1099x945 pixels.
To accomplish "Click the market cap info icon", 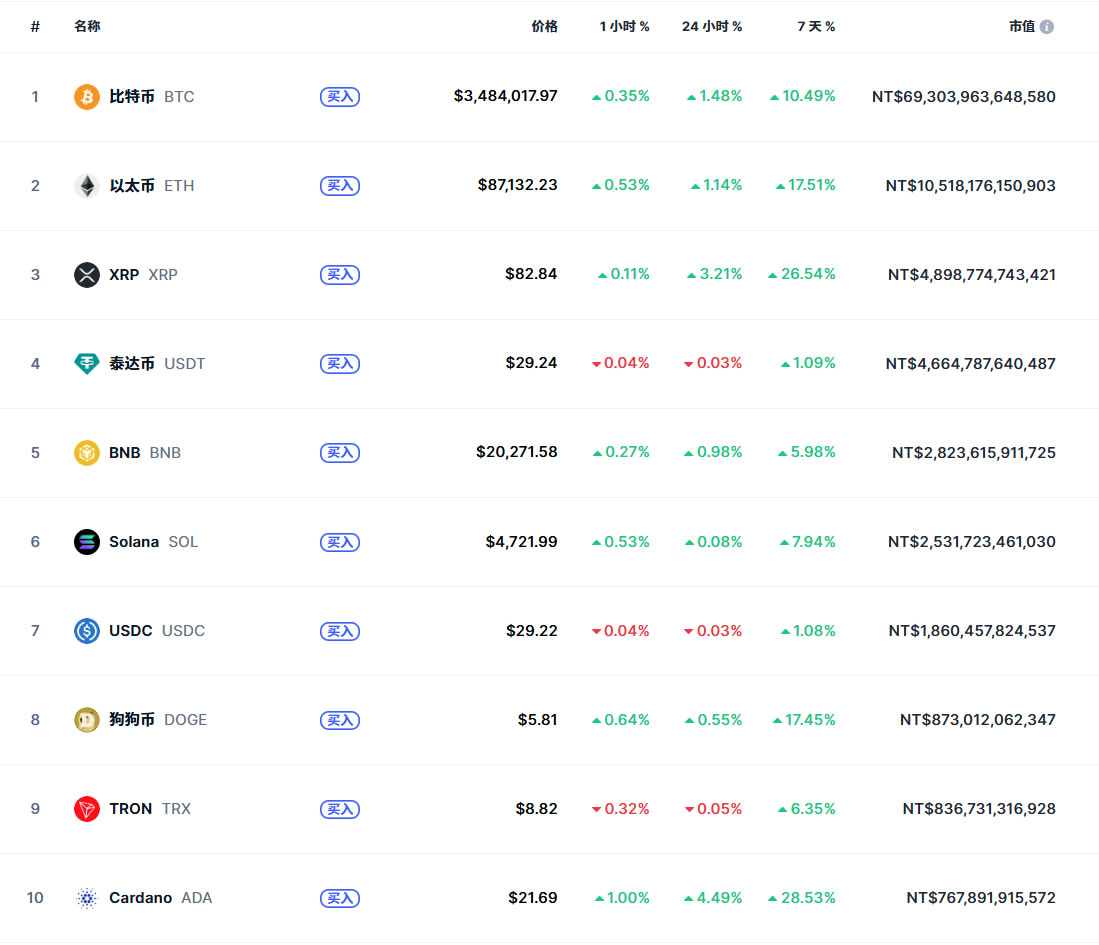I will point(1047,27).
